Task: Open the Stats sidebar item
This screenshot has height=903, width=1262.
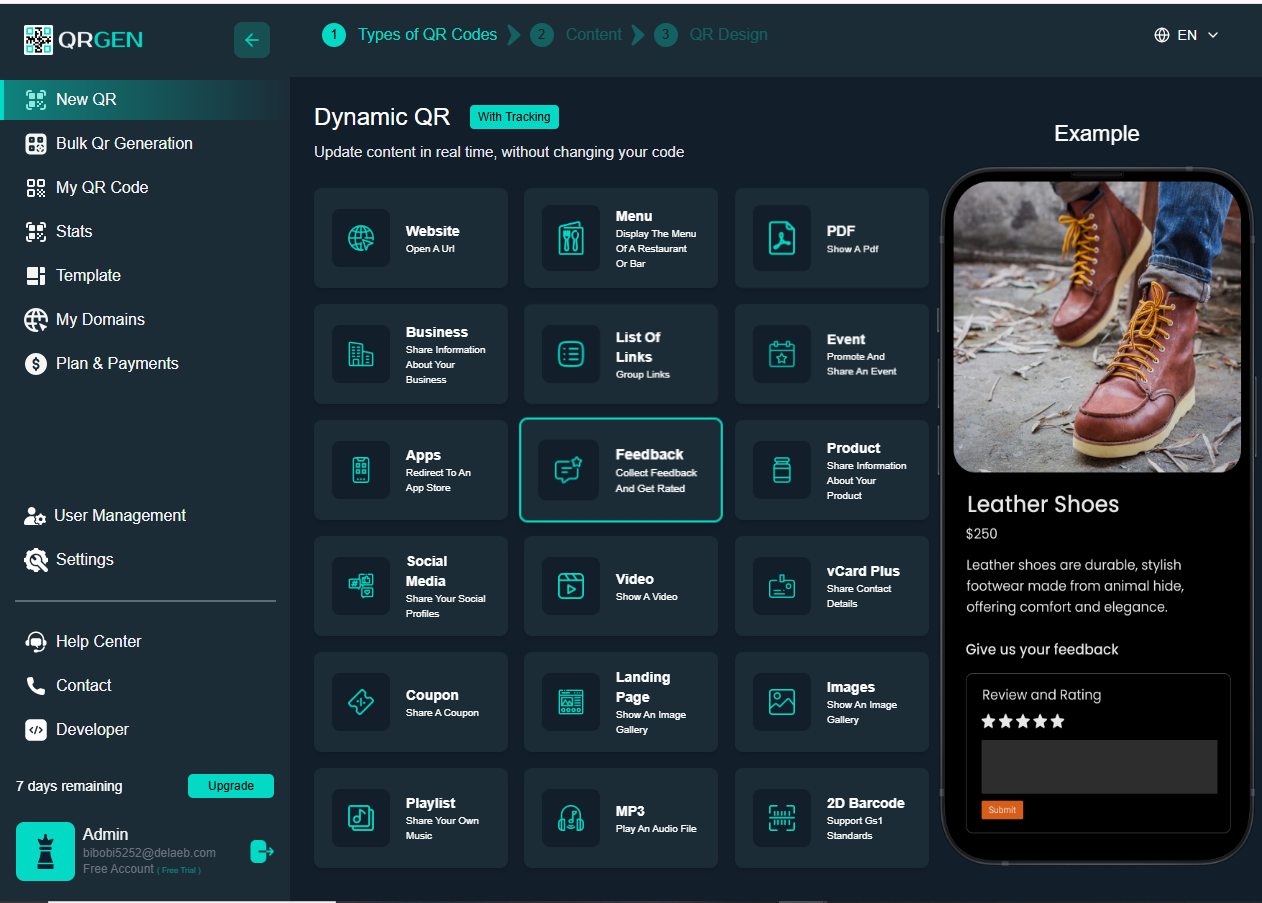Action: click(x=74, y=232)
